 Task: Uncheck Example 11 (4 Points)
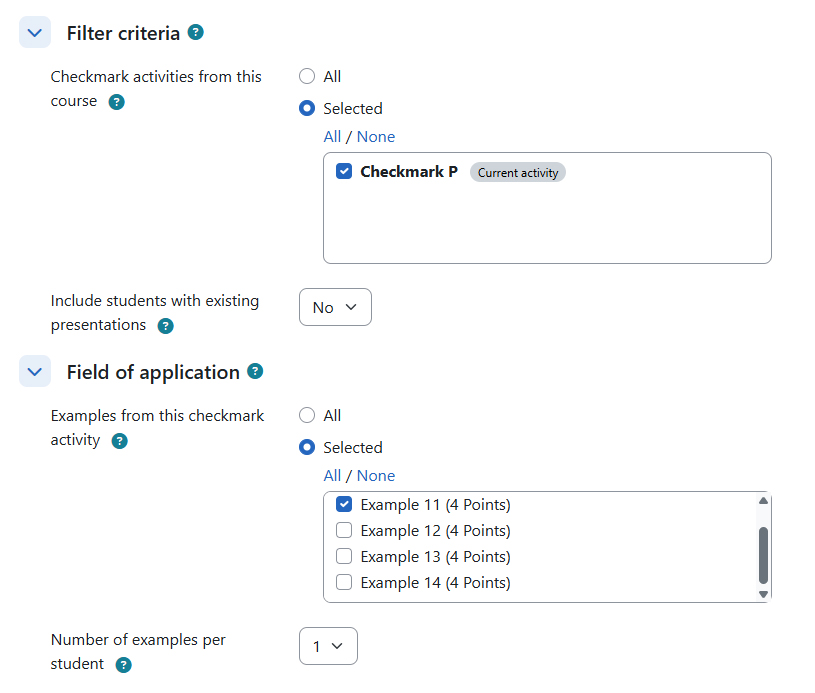point(344,504)
